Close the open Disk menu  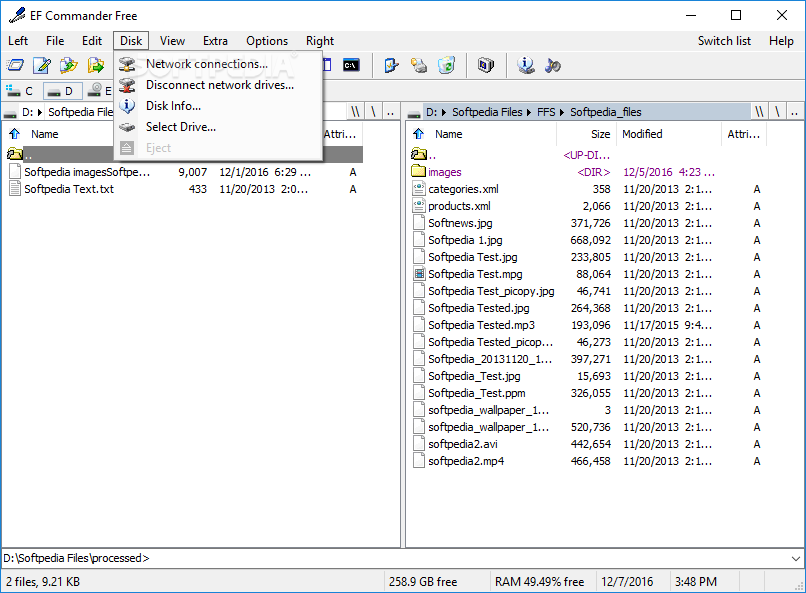pyautogui.click(x=131, y=41)
